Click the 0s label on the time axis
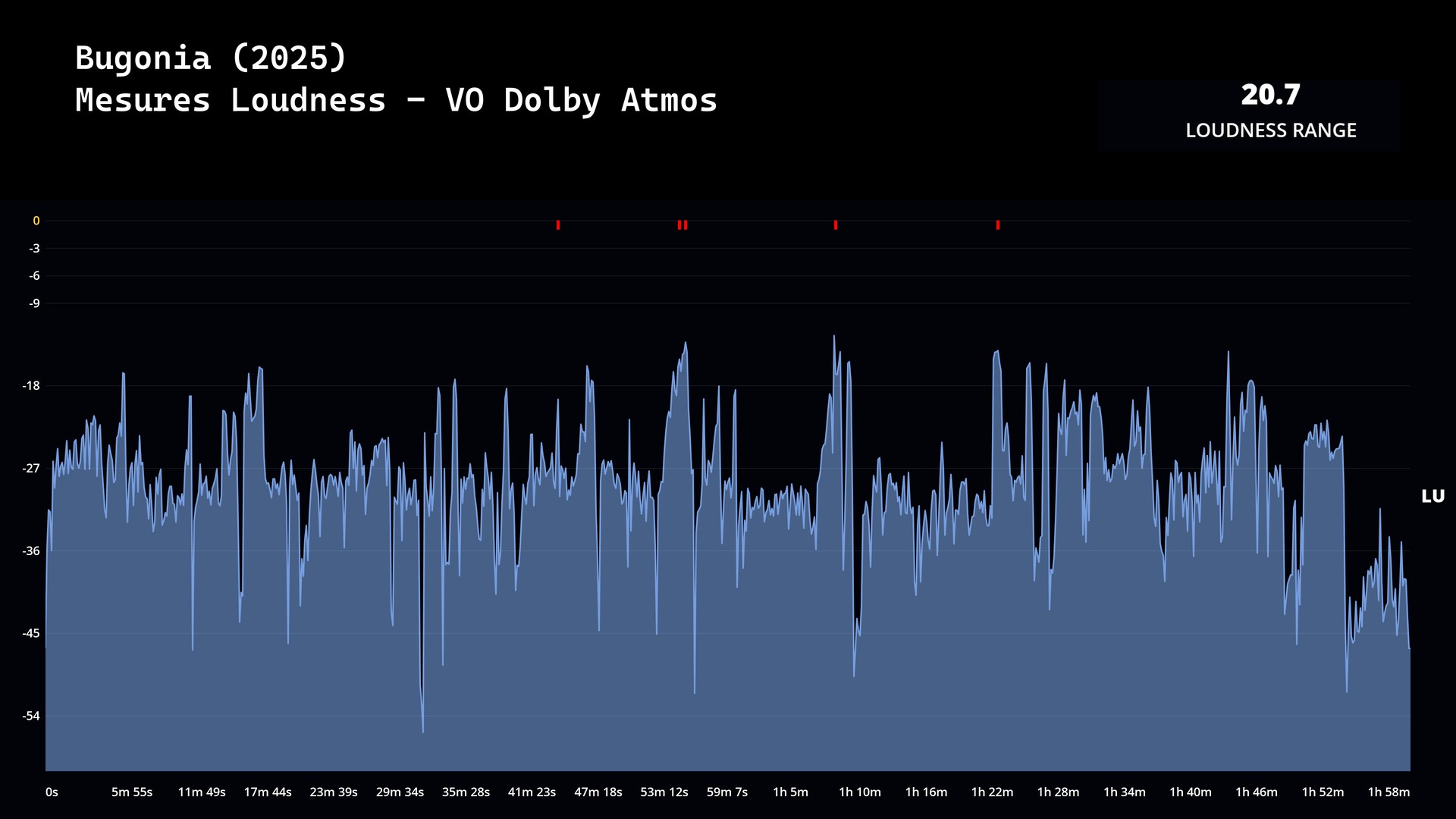The width and height of the screenshot is (1456, 819). click(x=52, y=792)
